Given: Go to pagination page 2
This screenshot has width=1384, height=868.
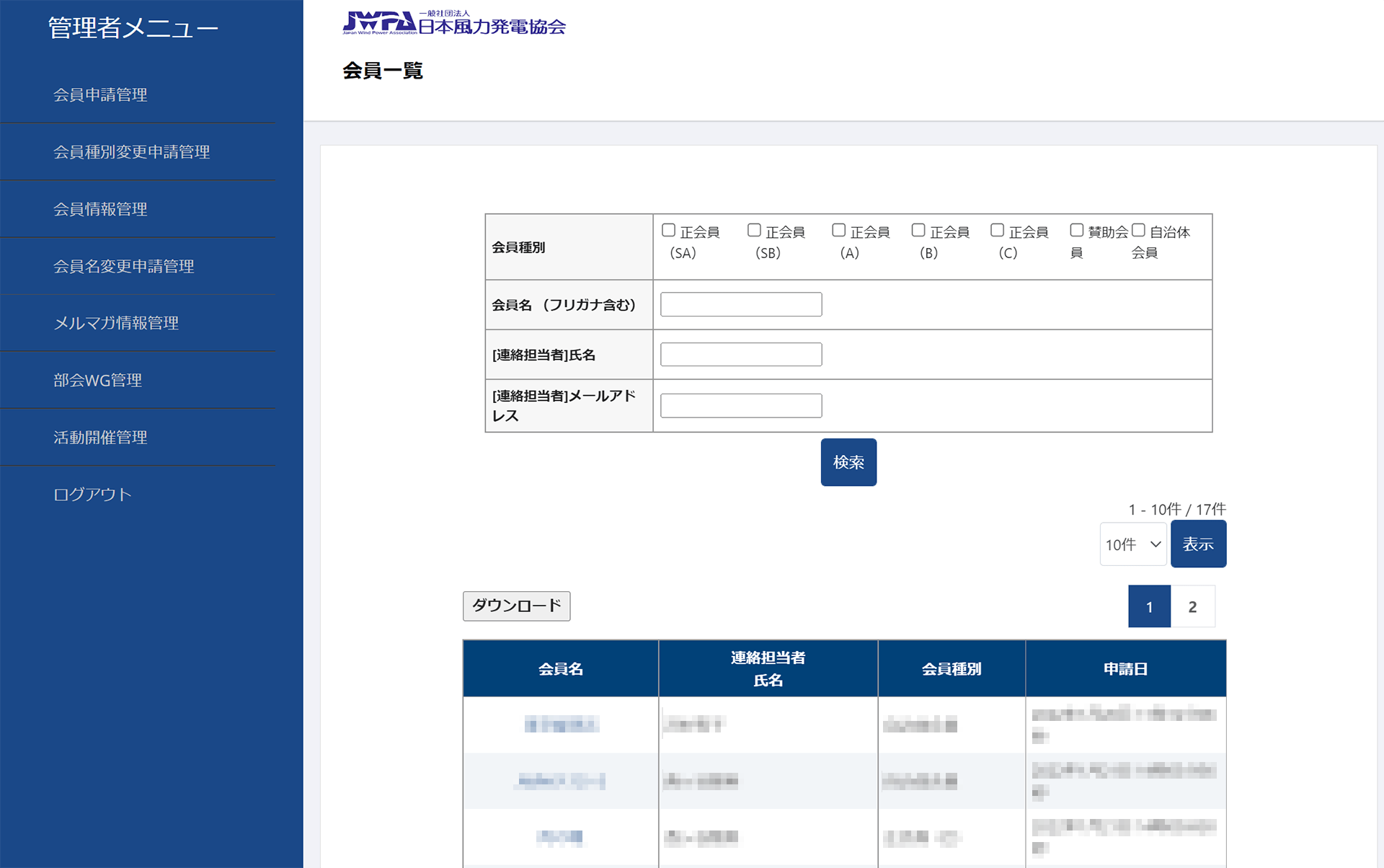Looking at the screenshot, I should (1192, 606).
